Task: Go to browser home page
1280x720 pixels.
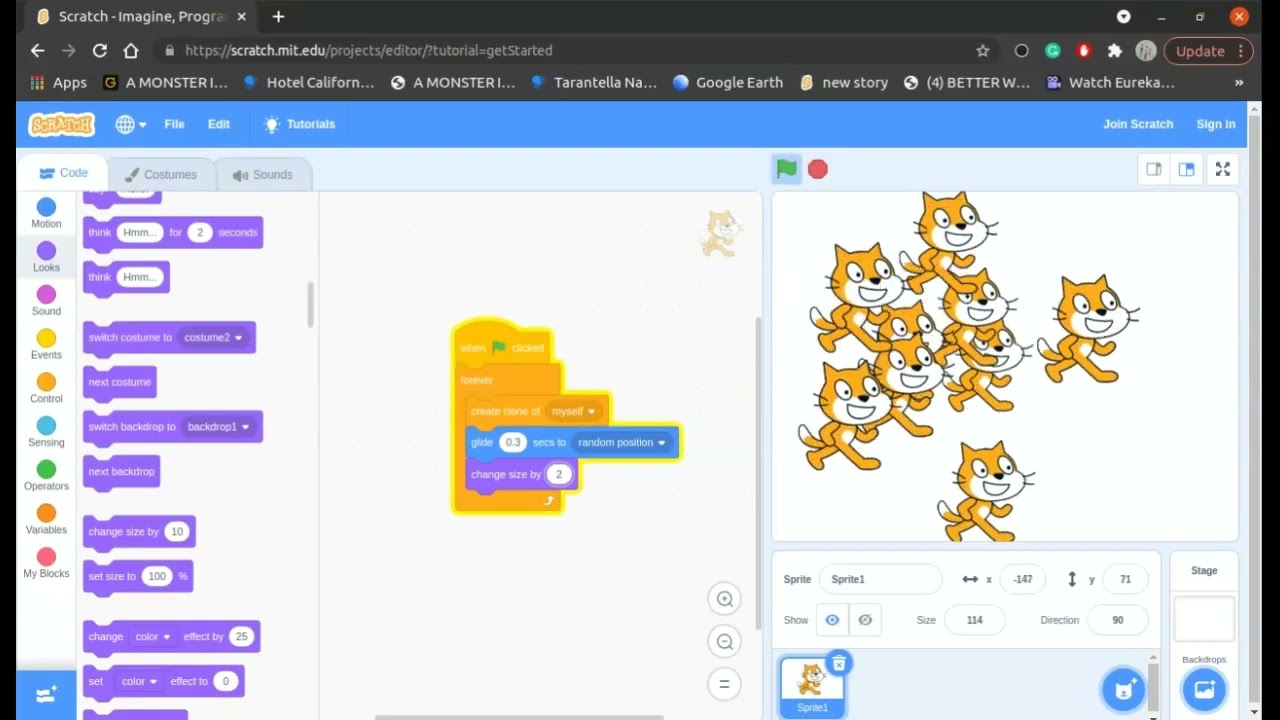Action: click(130, 50)
